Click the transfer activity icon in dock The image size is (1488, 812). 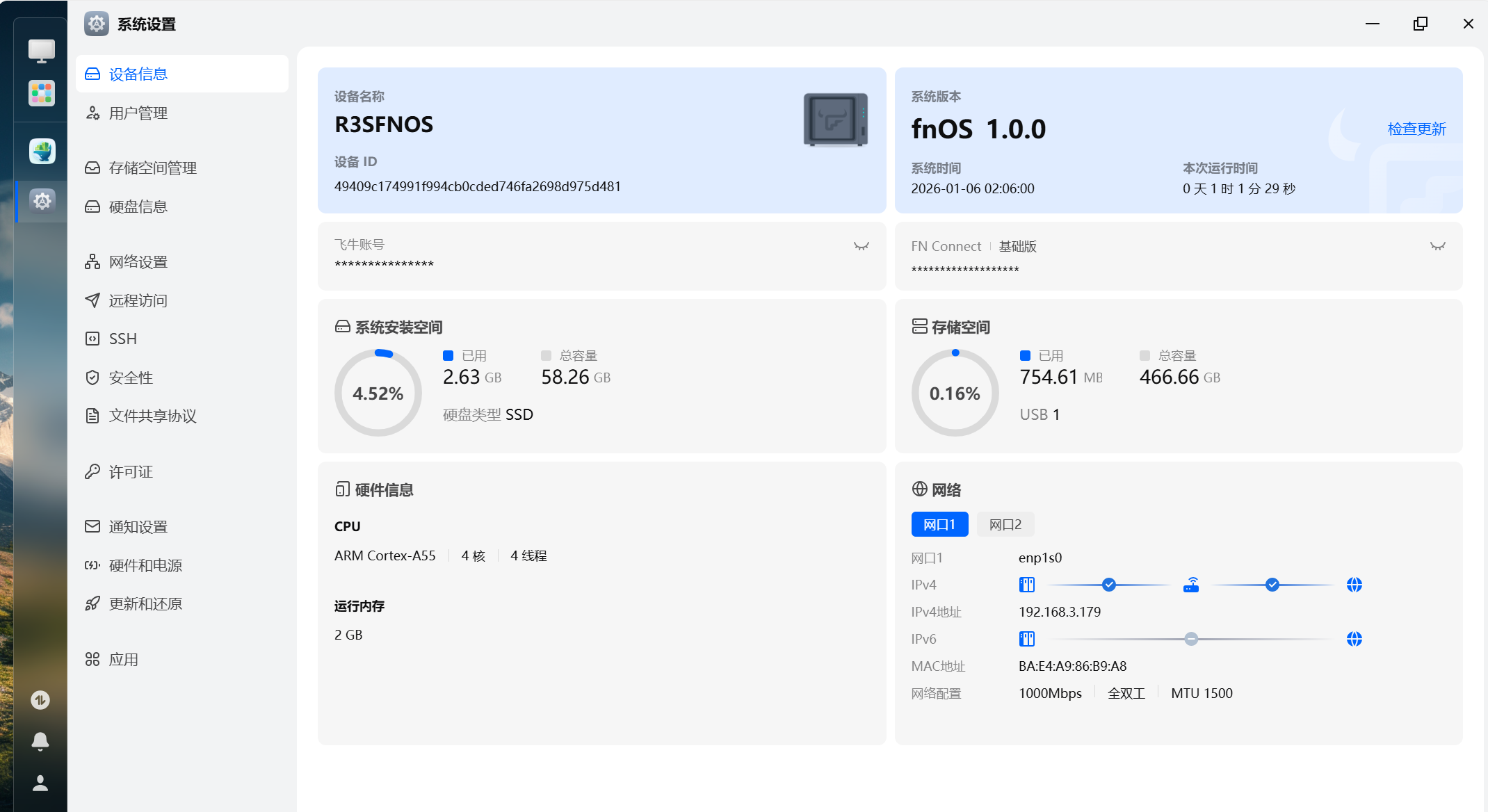click(40, 700)
